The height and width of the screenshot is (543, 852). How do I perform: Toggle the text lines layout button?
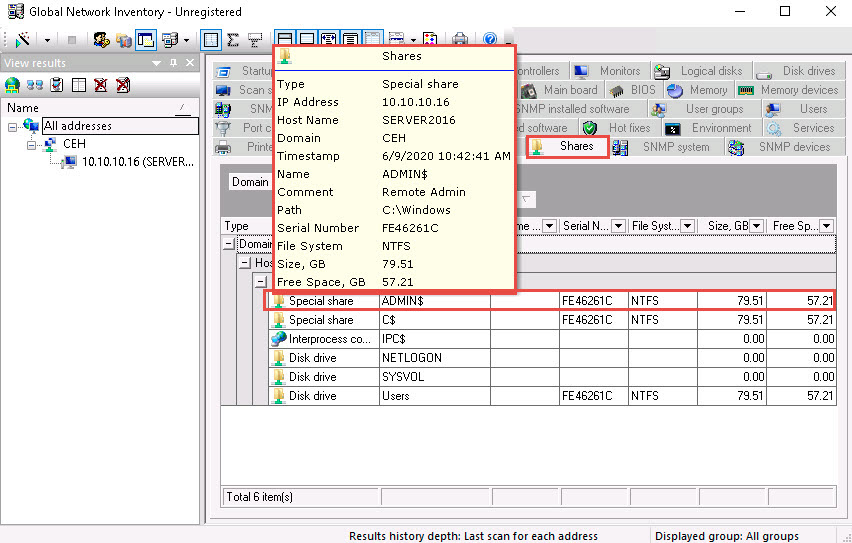coord(350,38)
